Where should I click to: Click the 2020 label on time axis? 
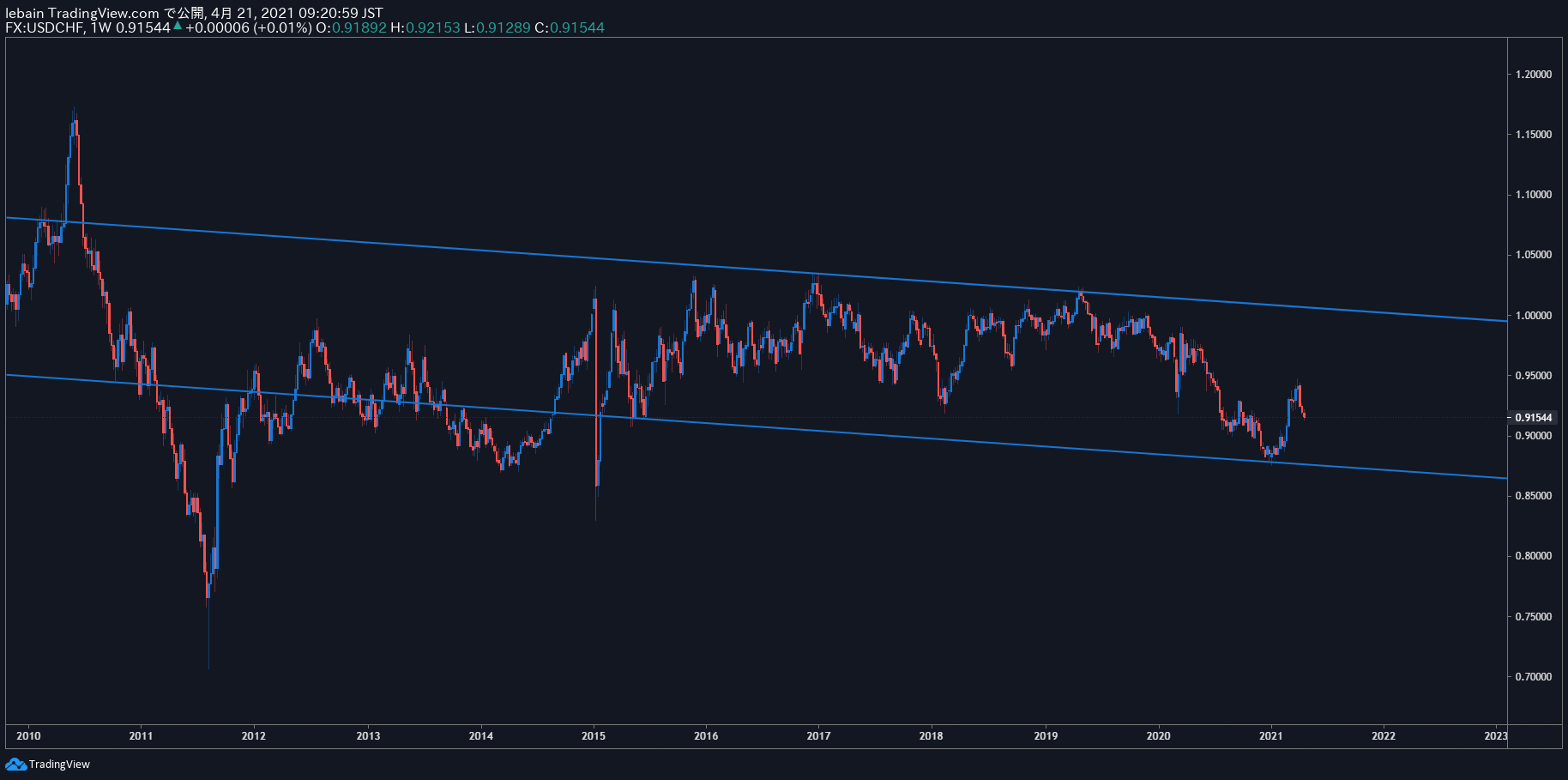[1158, 735]
